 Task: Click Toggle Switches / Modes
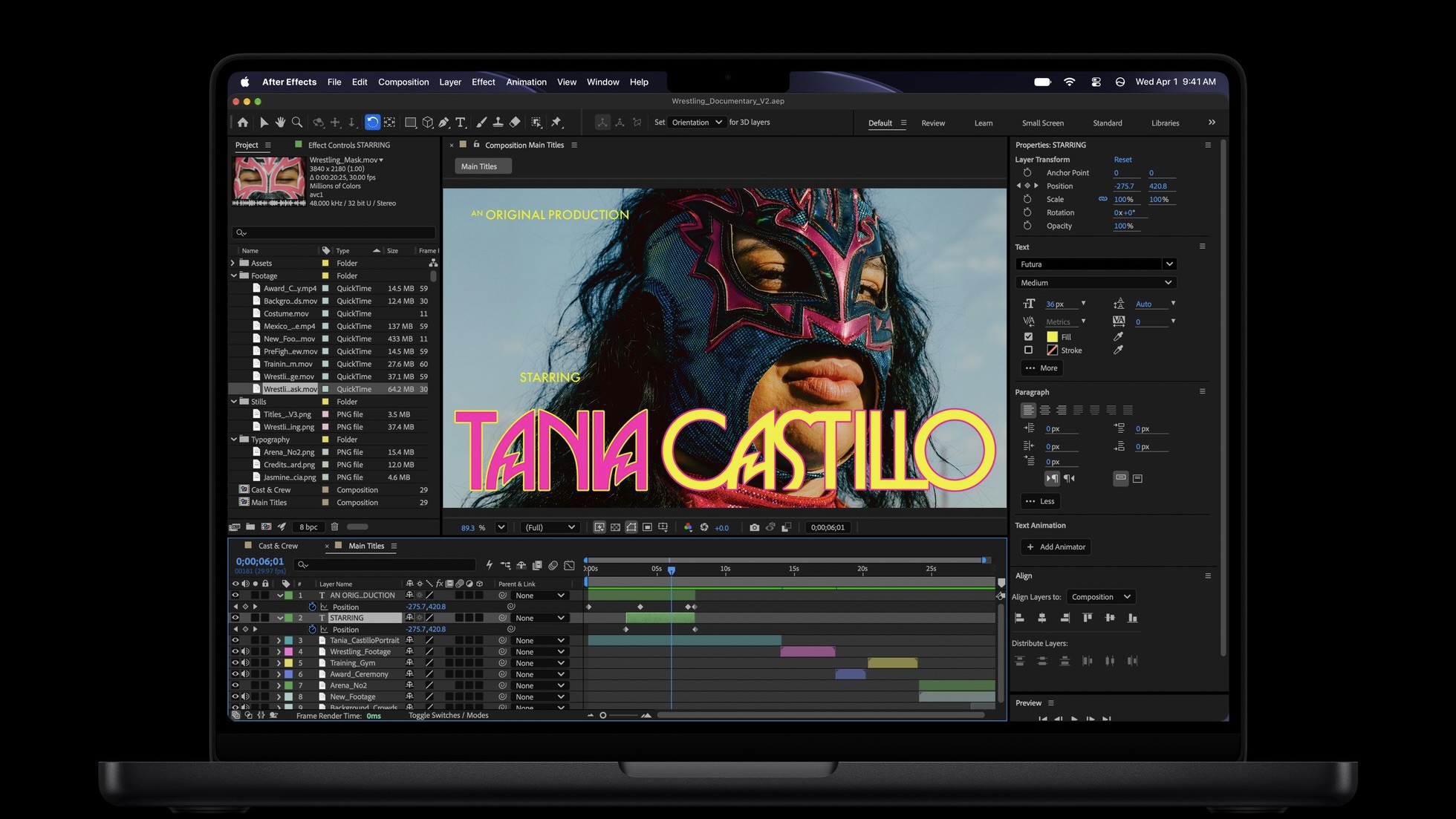pos(448,716)
